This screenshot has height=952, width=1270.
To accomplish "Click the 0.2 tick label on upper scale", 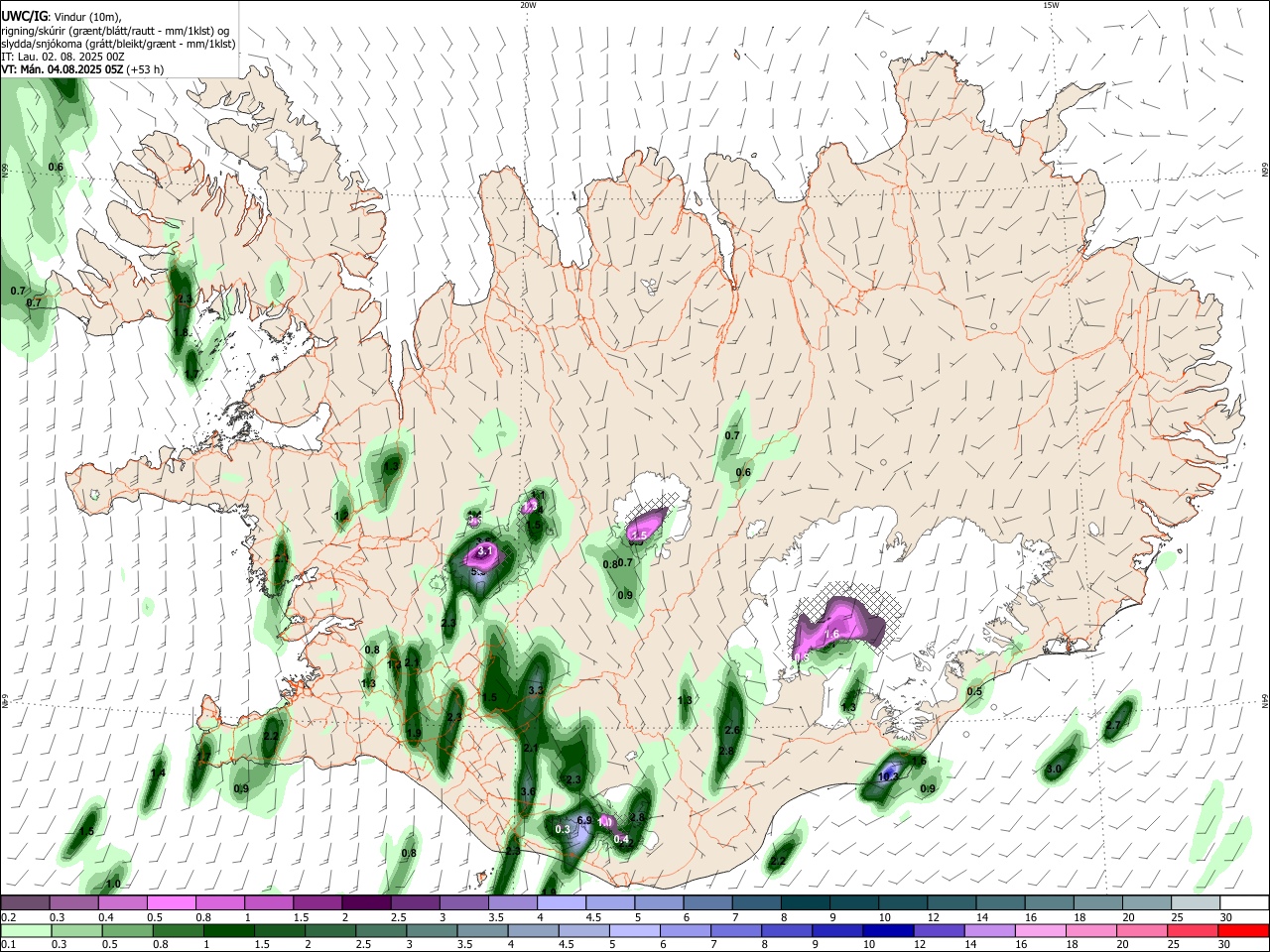I will [x=8, y=917].
